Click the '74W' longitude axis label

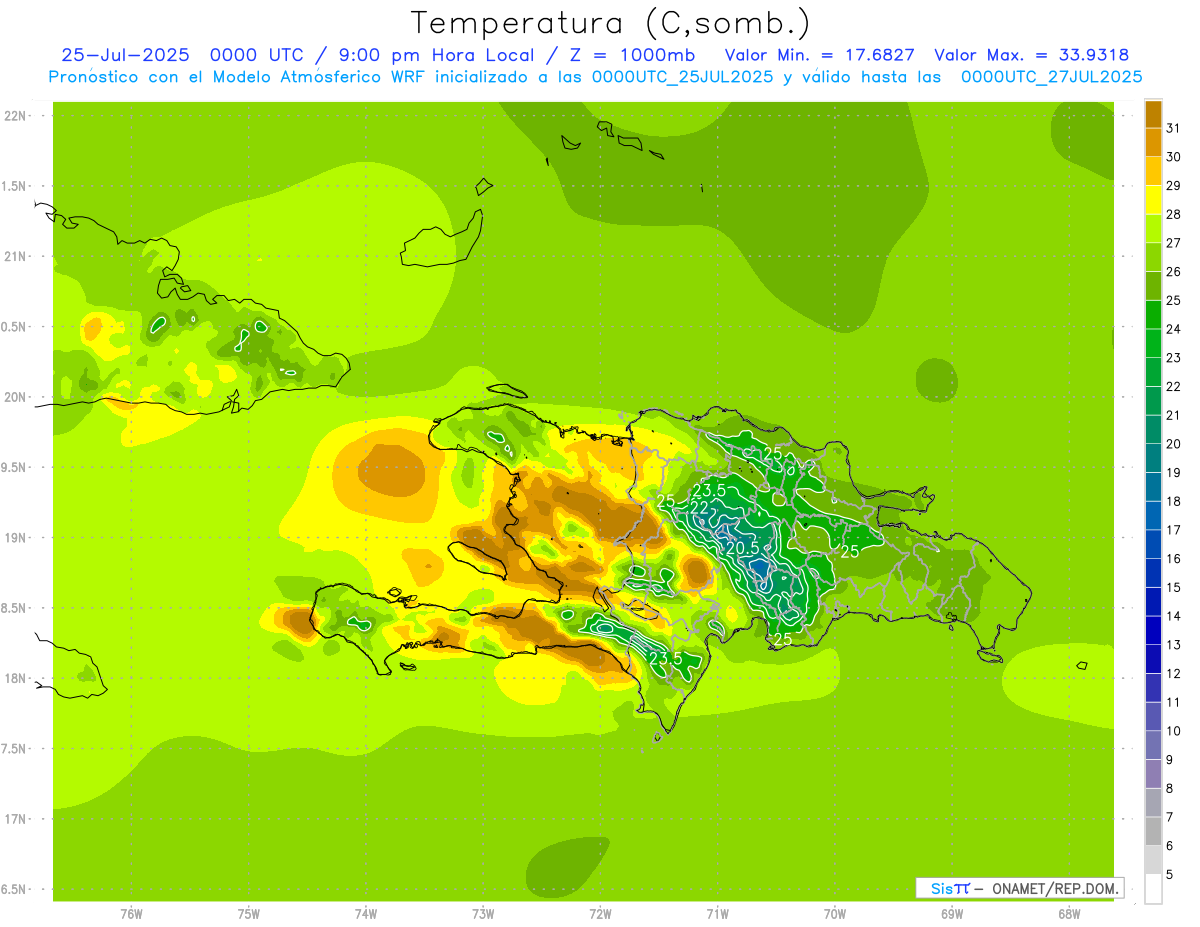(x=365, y=914)
